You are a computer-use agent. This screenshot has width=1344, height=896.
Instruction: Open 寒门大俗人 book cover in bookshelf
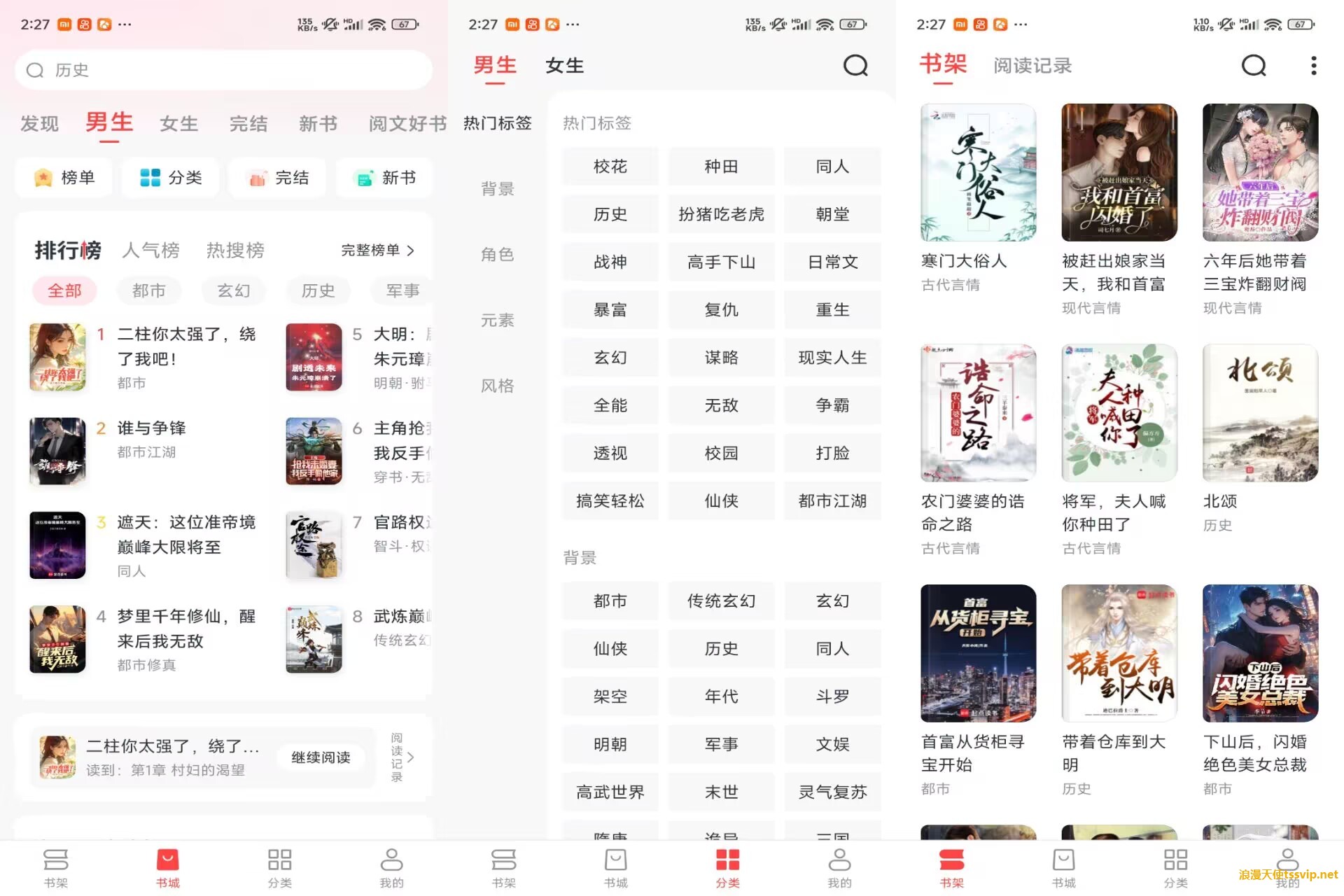point(978,173)
